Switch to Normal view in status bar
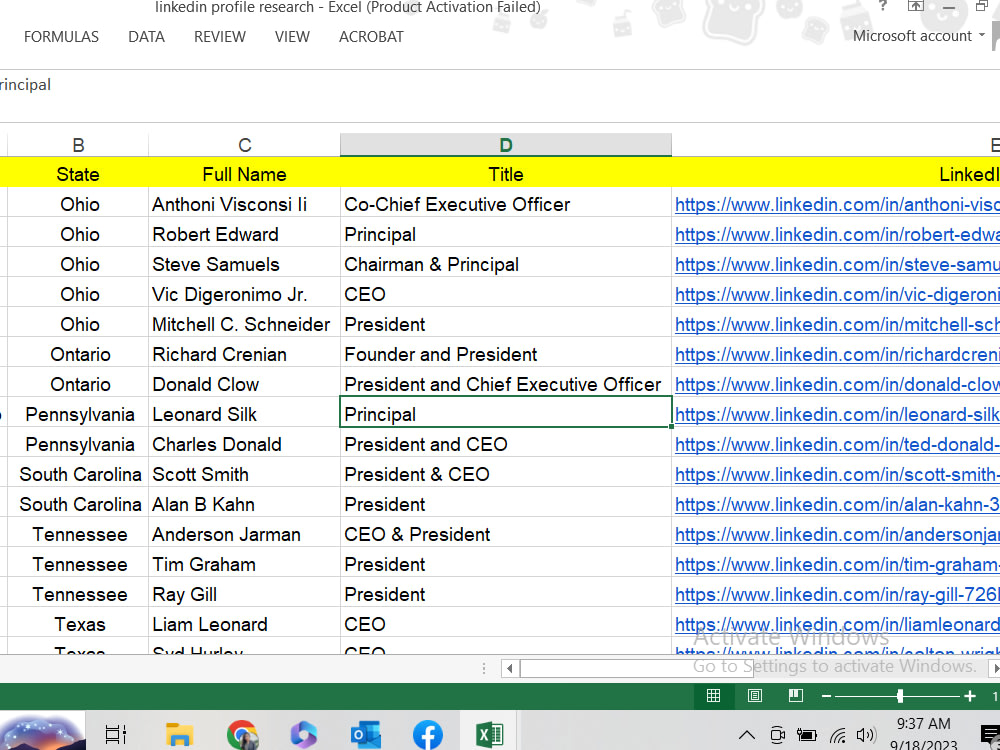1000x750 pixels. (x=714, y=696)
